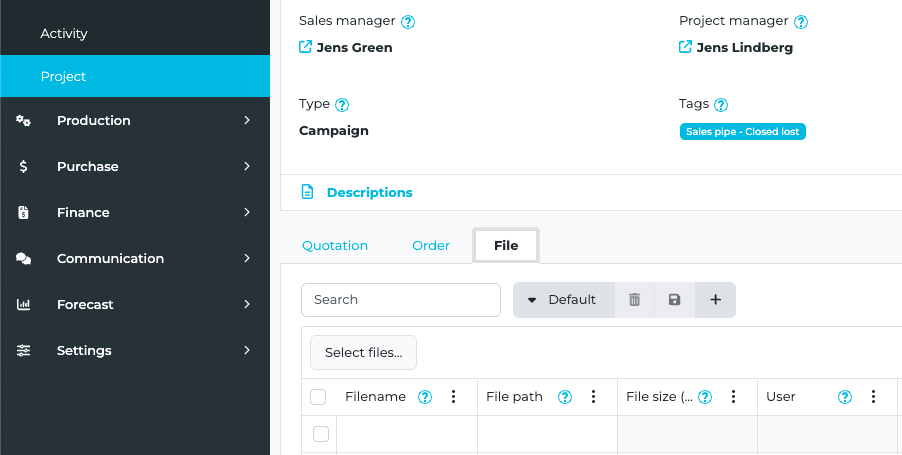Open Jens Green sales manager link
The width and height of the screenshot is (902, 455).
(354, 47)
